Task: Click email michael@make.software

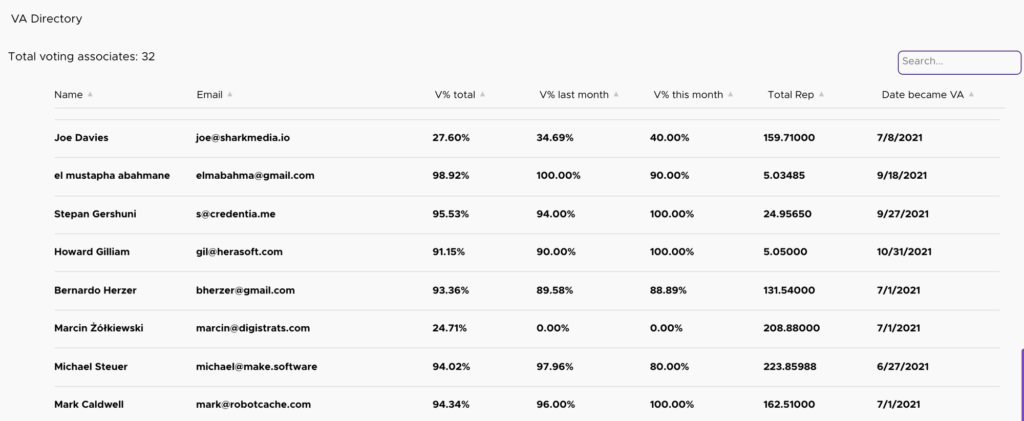Action: tap(256, 367)
